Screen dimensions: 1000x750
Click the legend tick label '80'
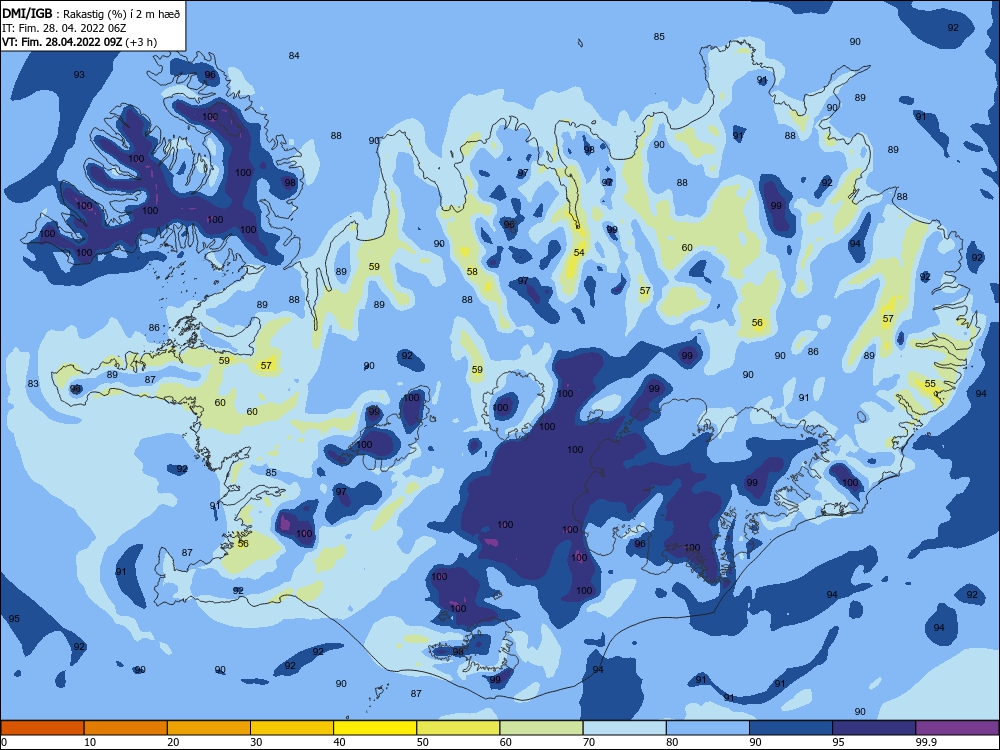672,742
